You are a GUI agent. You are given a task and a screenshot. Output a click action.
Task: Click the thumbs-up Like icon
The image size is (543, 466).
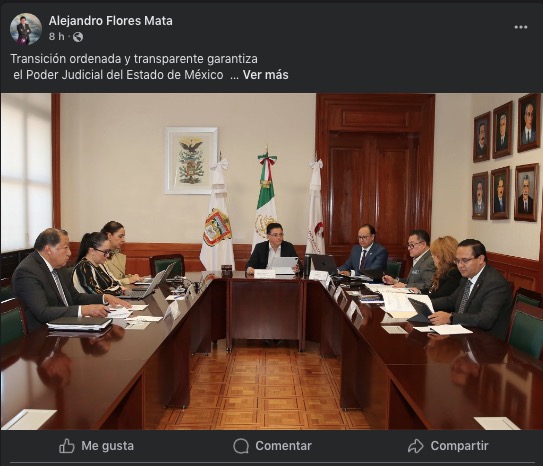click(66, 446)
